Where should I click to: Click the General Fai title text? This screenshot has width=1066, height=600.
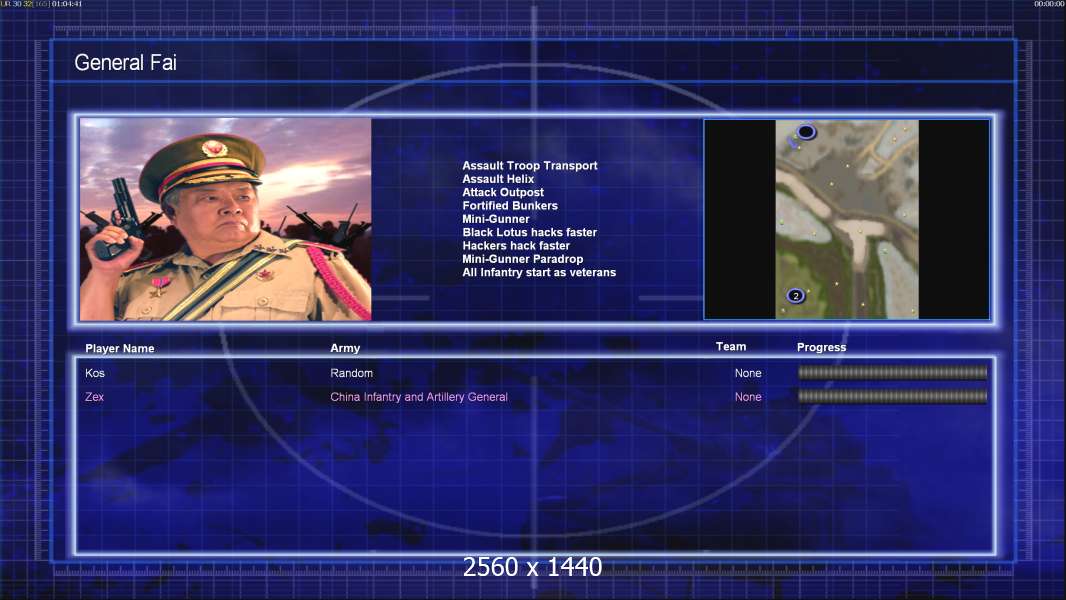coord(125,63)
